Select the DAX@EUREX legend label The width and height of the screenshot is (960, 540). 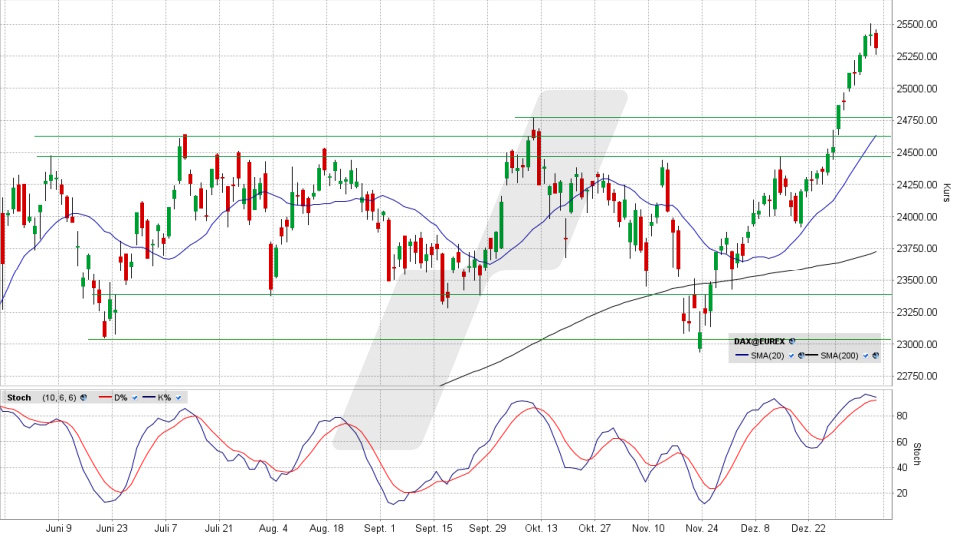click(x=759, y=341)
